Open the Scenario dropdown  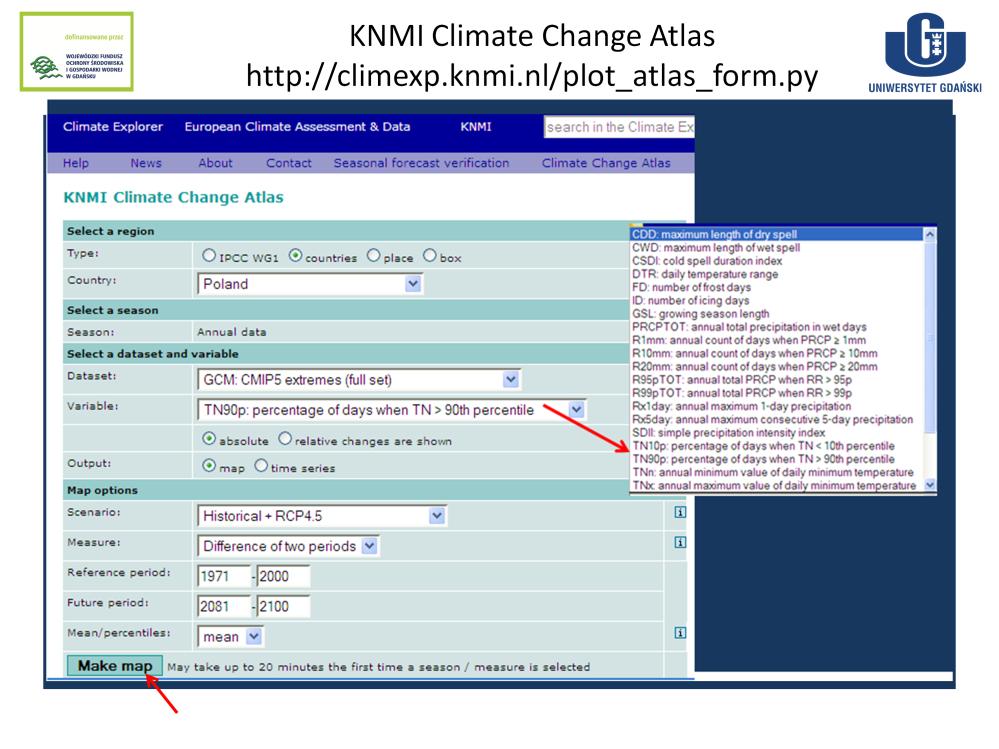pyautogui.click(x=322, y=516)
